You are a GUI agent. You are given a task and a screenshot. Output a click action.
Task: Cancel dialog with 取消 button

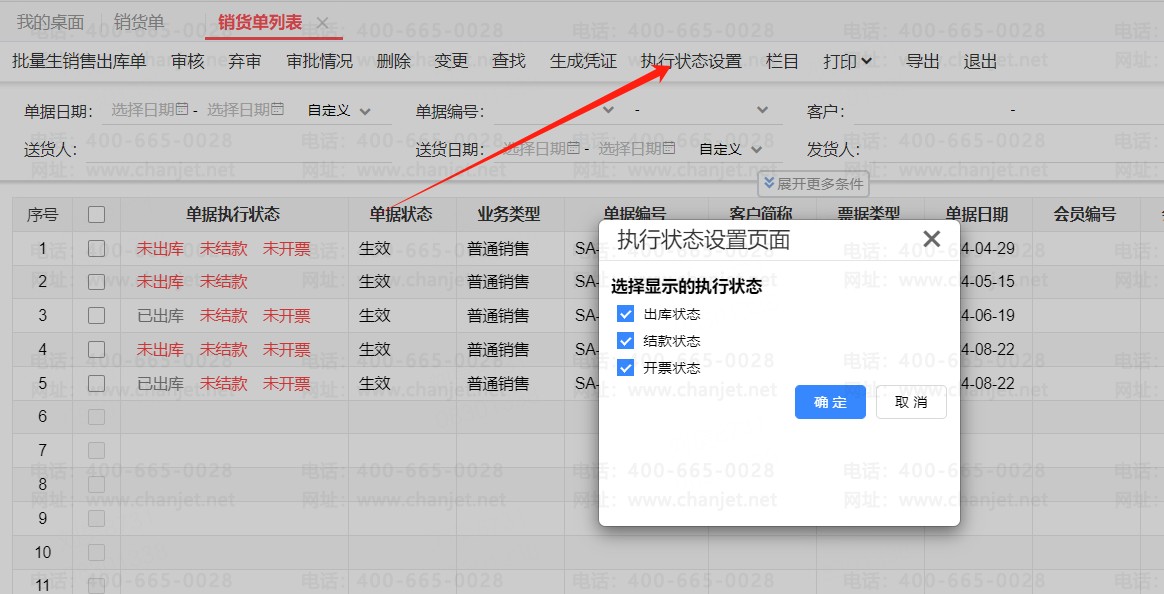tap(911, 402)
